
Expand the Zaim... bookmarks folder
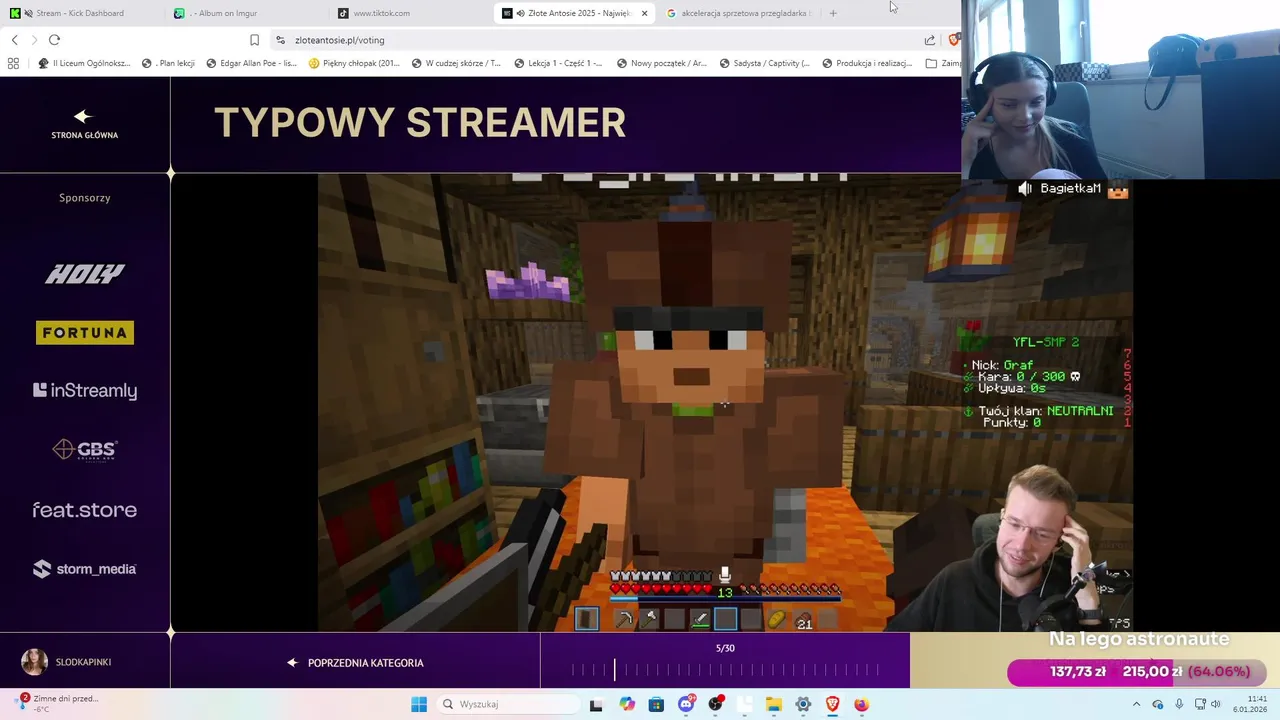click(x=943, y=63)
